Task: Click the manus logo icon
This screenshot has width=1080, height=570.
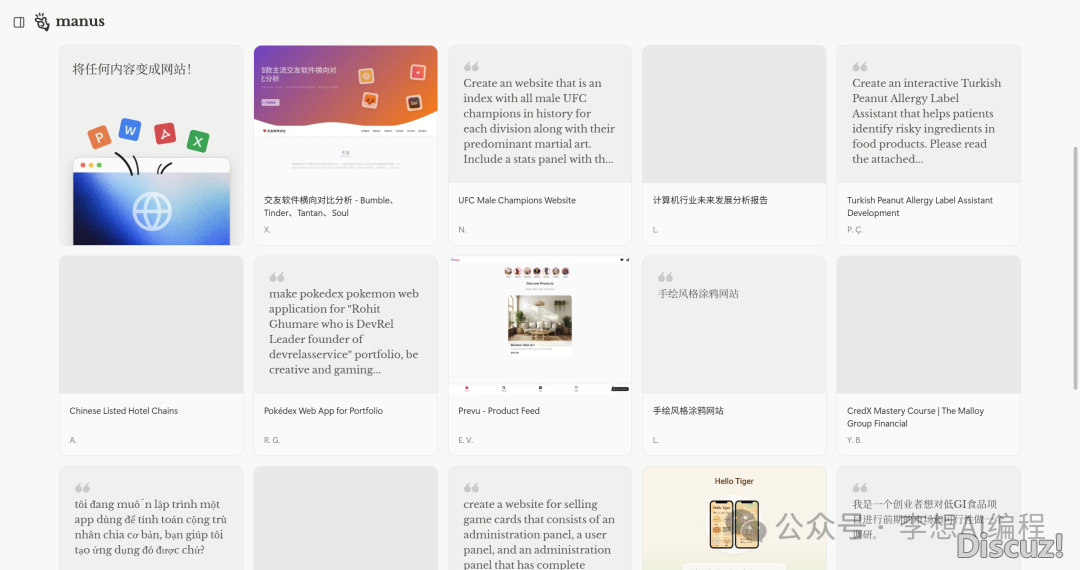Action: click(x=42, y=22)
